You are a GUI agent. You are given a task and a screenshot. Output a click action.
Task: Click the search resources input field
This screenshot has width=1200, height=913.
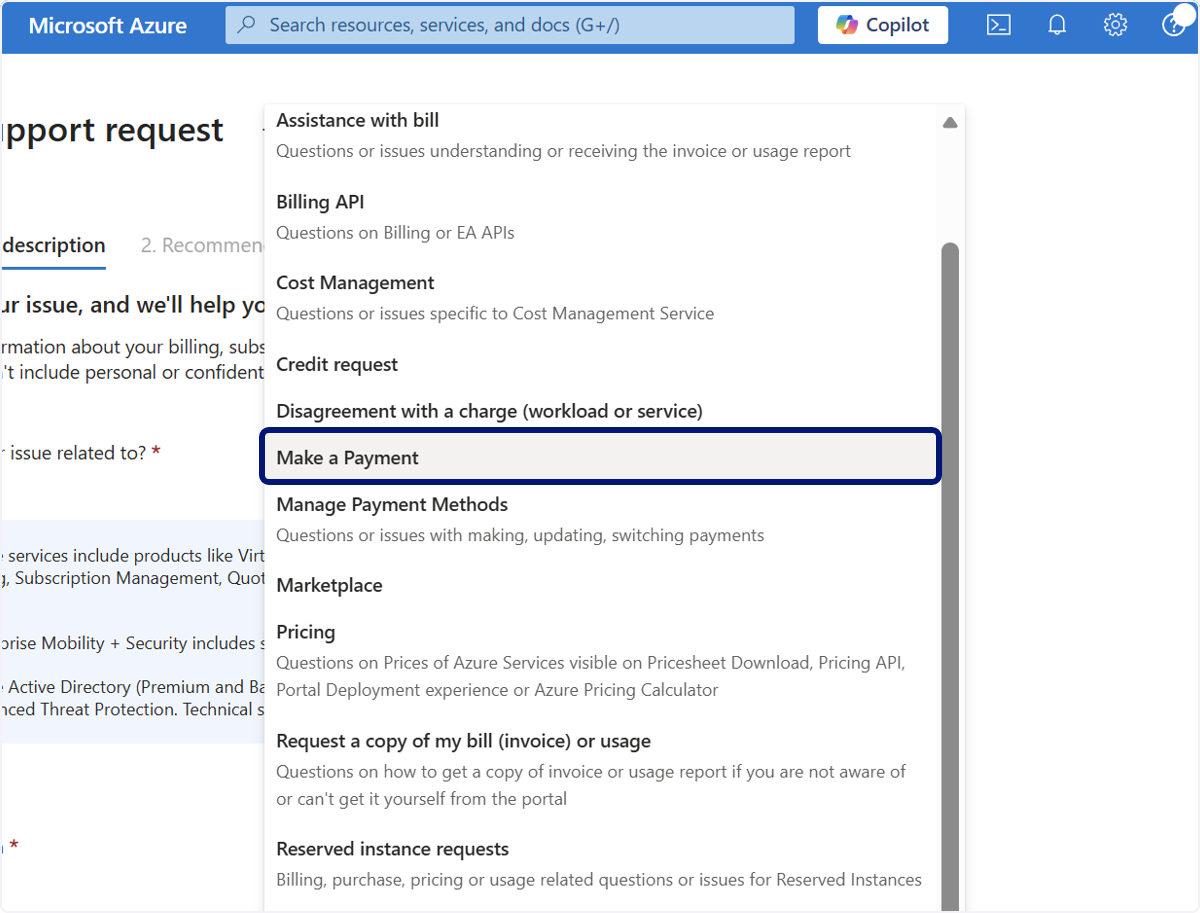pyautogui.click(x=510, y=25)
